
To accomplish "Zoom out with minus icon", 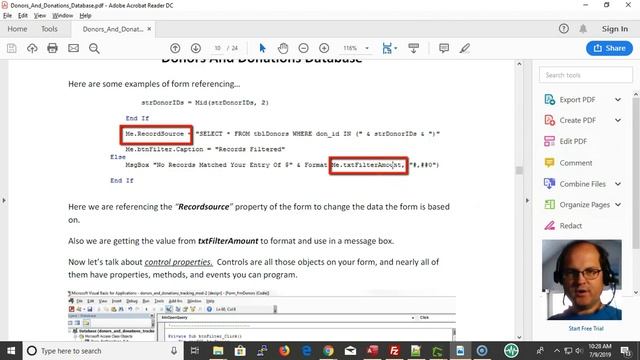I will (303, 48).
